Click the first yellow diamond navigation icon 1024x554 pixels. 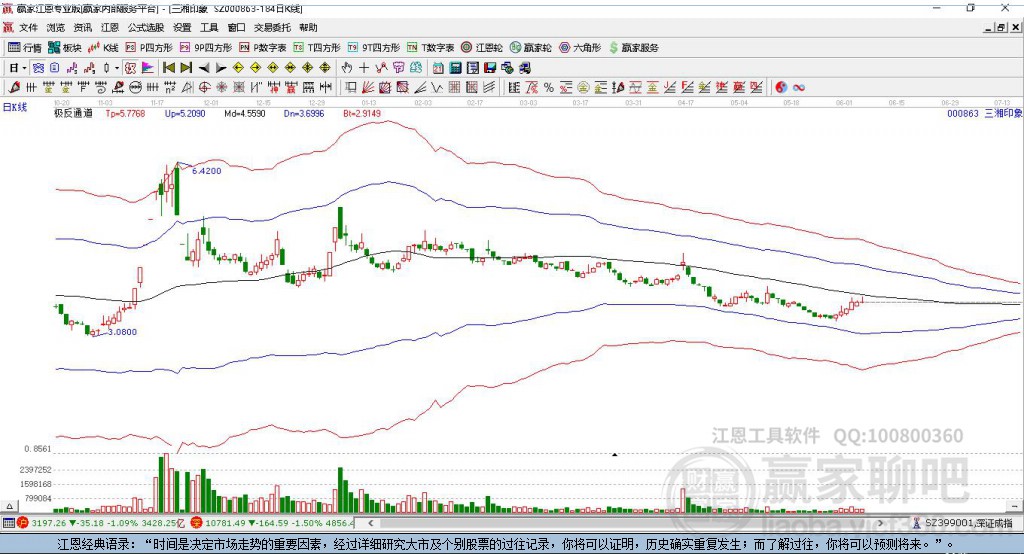tap(238, 68)
